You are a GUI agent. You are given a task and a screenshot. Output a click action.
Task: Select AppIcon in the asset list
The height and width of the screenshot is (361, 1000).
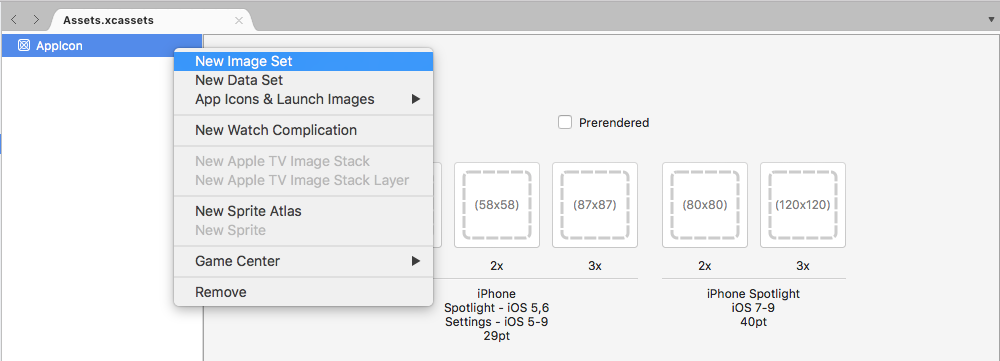[x=102, y=46]
